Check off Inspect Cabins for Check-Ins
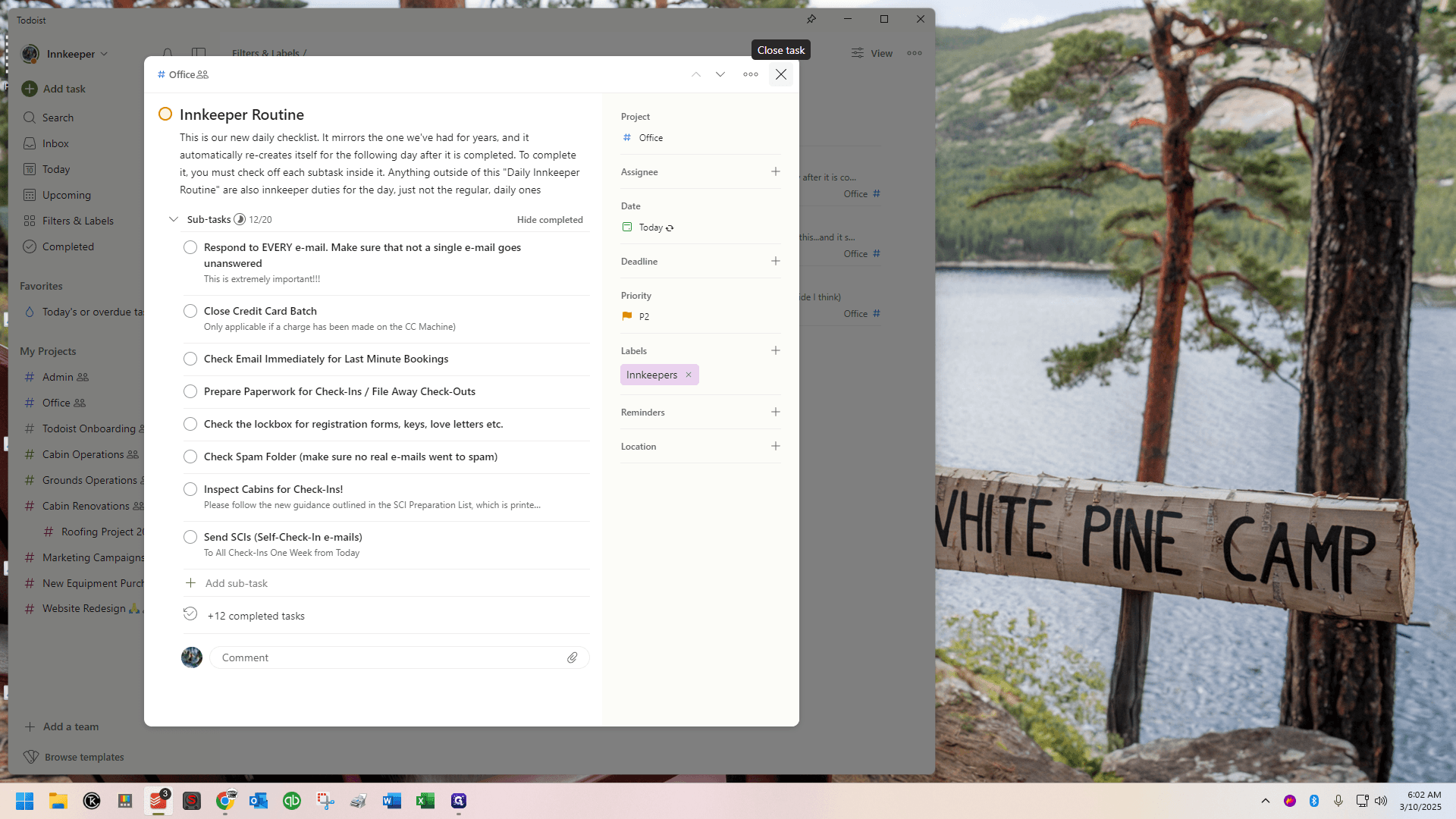Image resolution: width=1456 pixels, height=819 pixels. click(190, 489)
